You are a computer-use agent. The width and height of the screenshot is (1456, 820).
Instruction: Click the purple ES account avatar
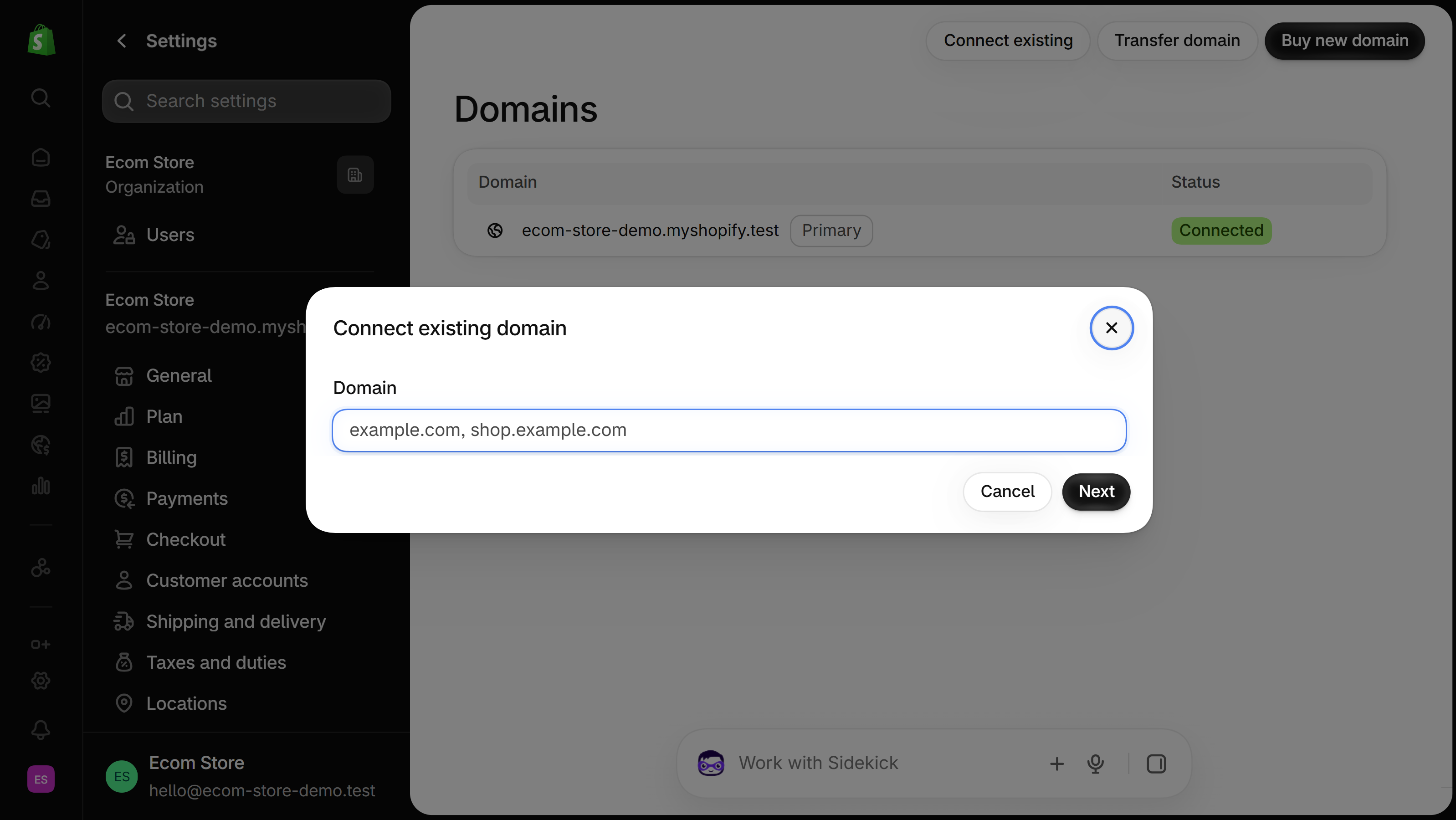[x=41, y=779]
